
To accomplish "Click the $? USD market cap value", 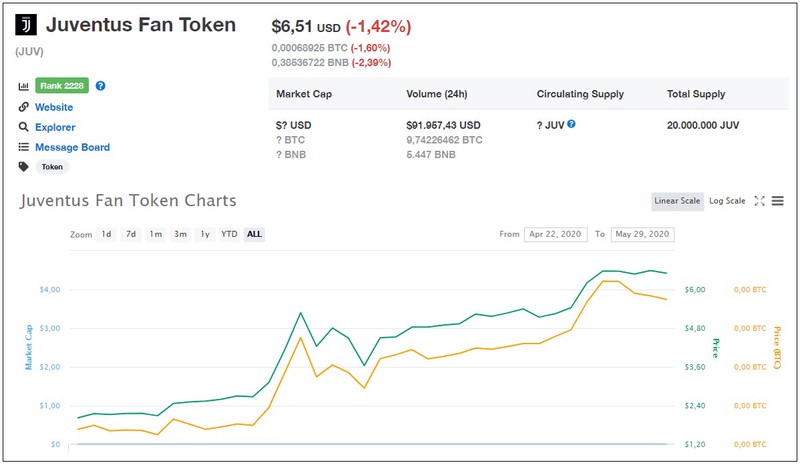I will (293, 125).
